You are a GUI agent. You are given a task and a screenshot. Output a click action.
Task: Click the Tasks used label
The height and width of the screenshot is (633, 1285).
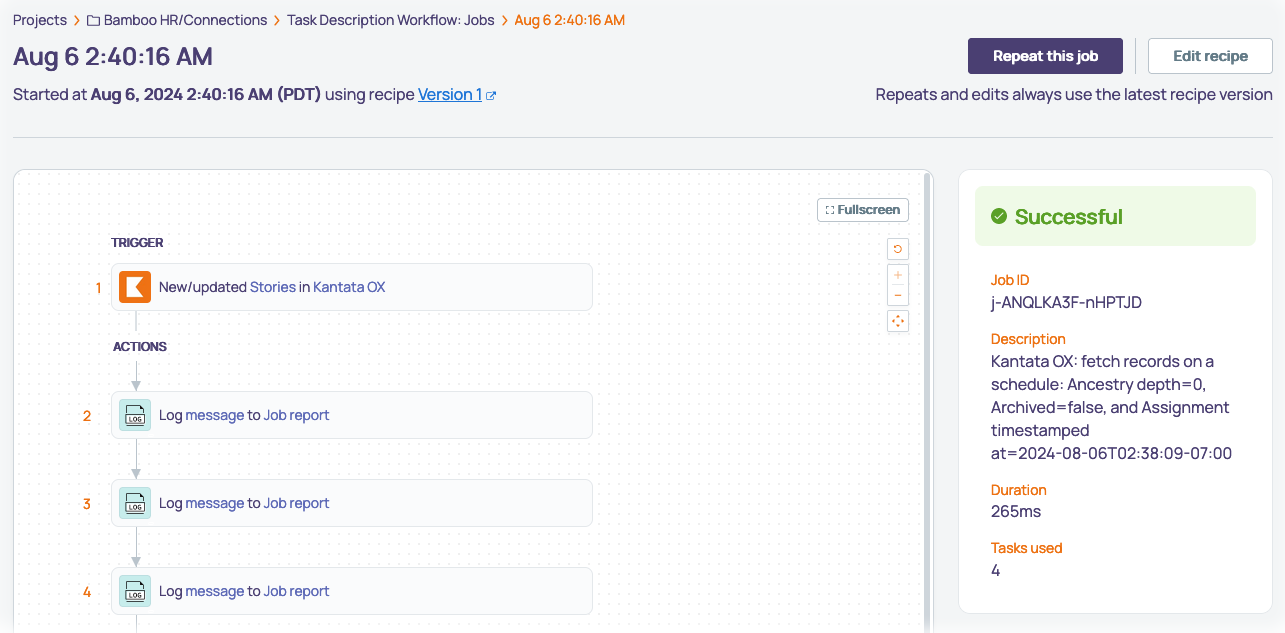1027,548
